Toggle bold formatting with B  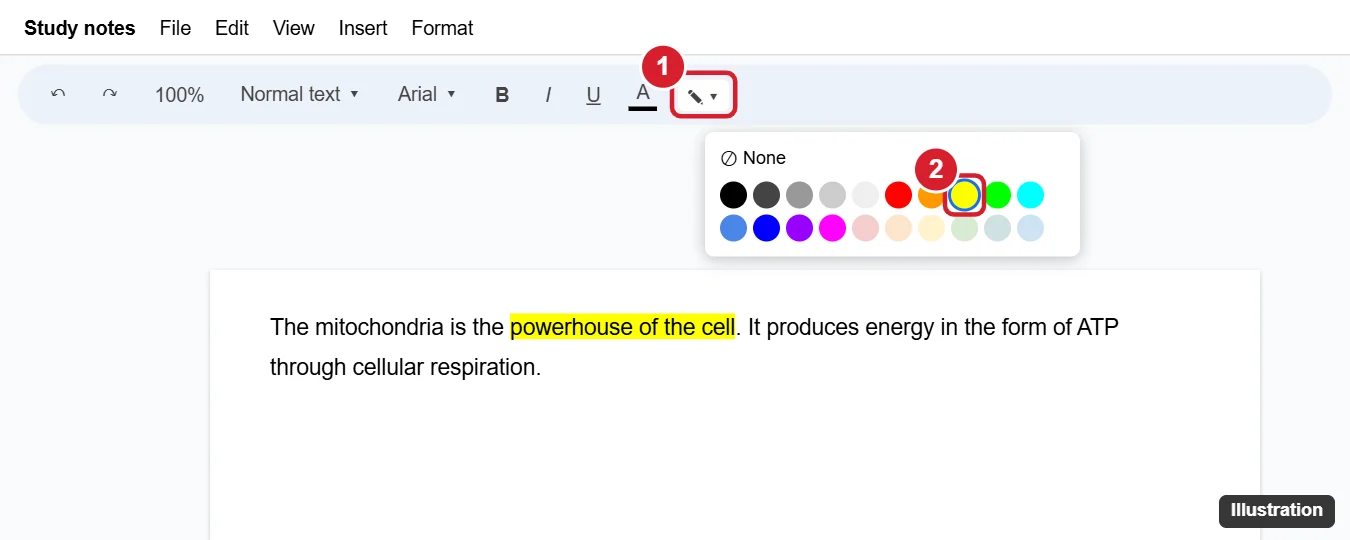tap(502, 94)
